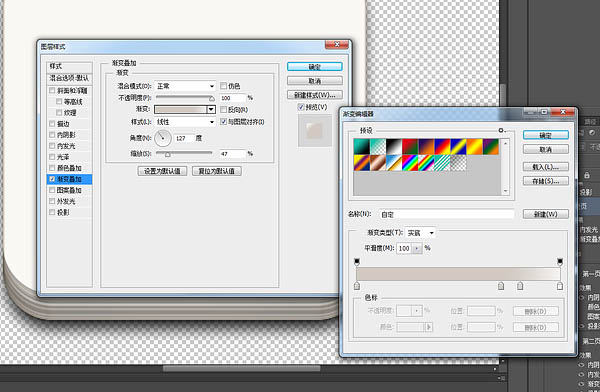Select the opaque rainbow spectrum gradient preset
The image size is (600, 392).
410,163
